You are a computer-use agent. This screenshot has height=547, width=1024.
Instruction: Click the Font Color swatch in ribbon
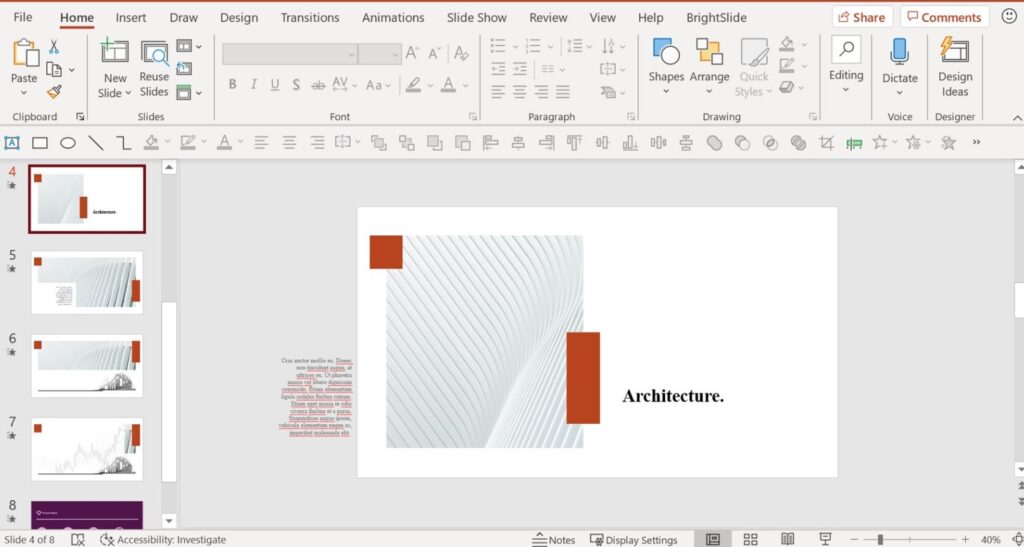point(448,84)
